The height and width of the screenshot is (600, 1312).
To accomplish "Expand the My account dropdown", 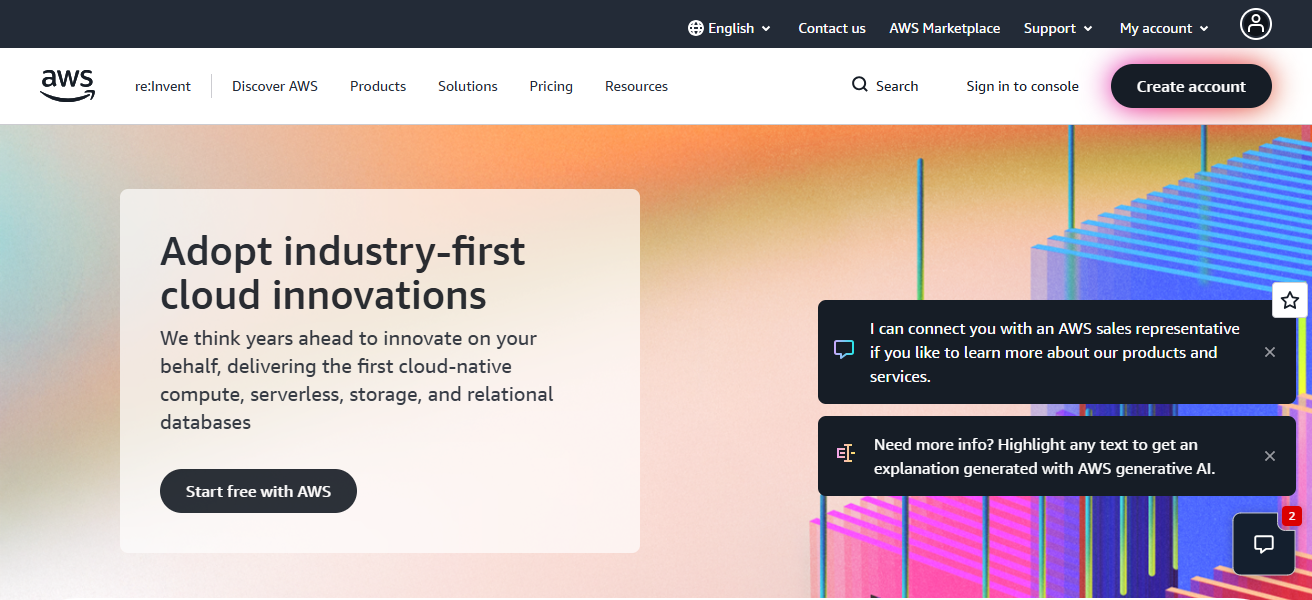I will coord(1164,28).
